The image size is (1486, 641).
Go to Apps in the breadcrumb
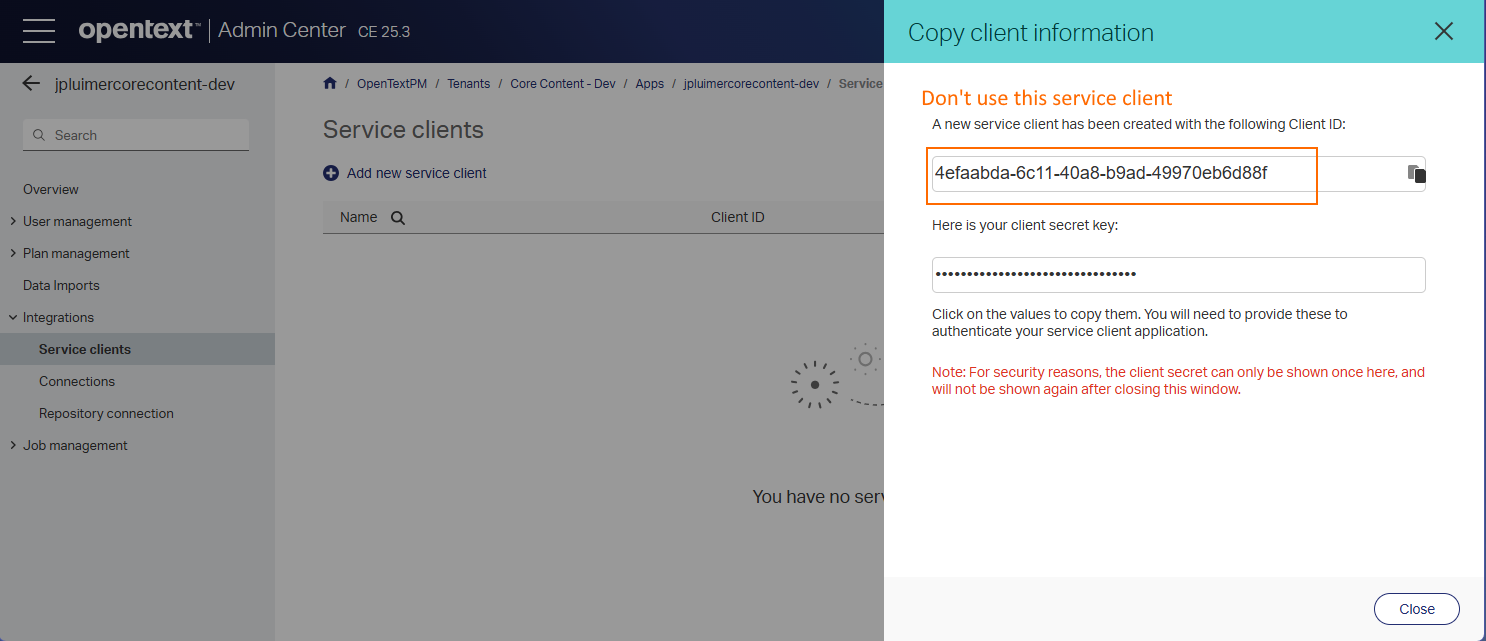click(x=650, y=84)
